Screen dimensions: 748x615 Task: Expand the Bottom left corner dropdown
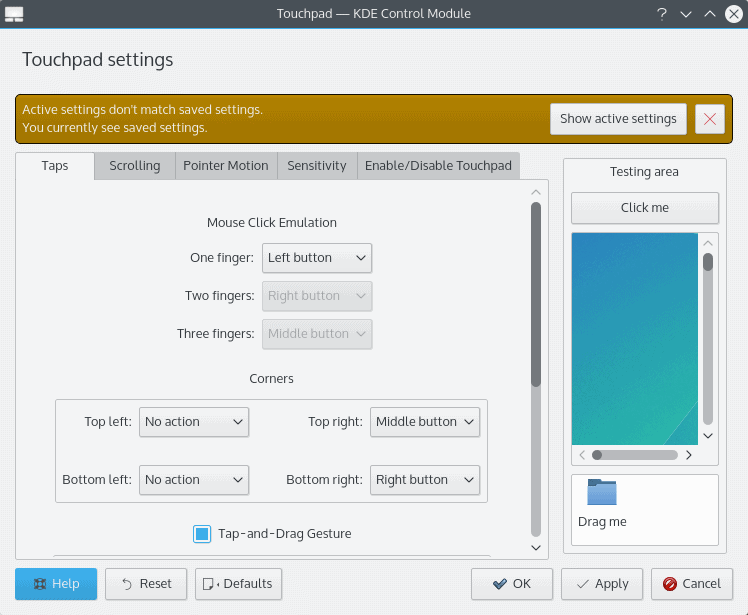pos(193,480)
